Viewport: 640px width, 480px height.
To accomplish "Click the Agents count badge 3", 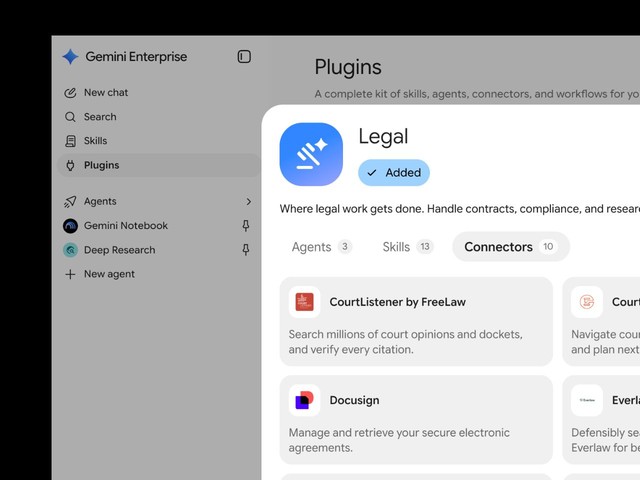I will (345, 247).
